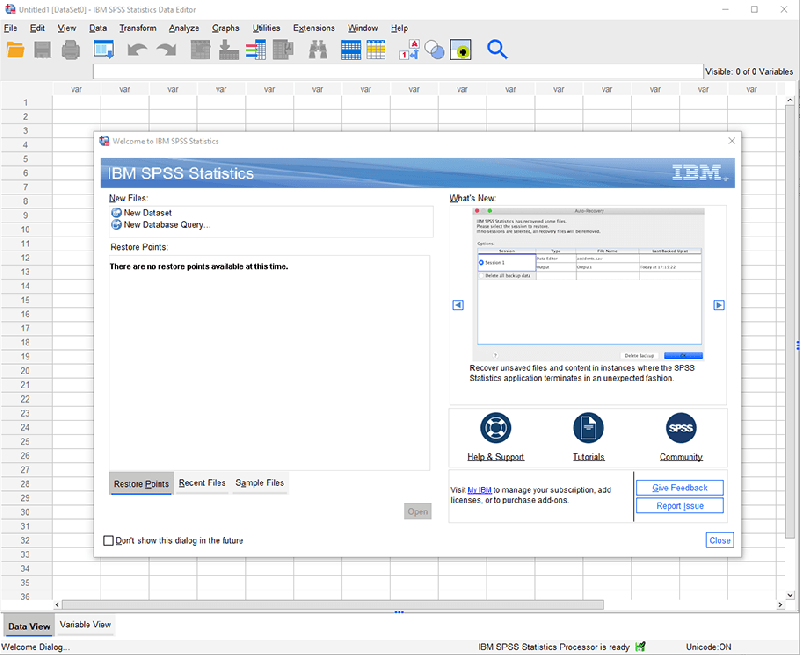Click the blue magnifier Search icon
The width and height of the screenshot is (800, 655).
(497, 49)
